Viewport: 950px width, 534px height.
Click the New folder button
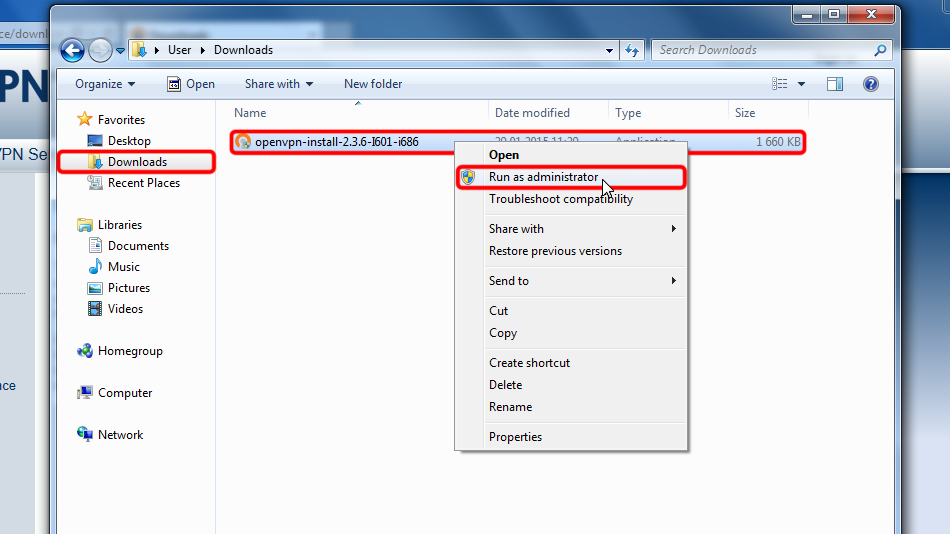coord(373,84)
